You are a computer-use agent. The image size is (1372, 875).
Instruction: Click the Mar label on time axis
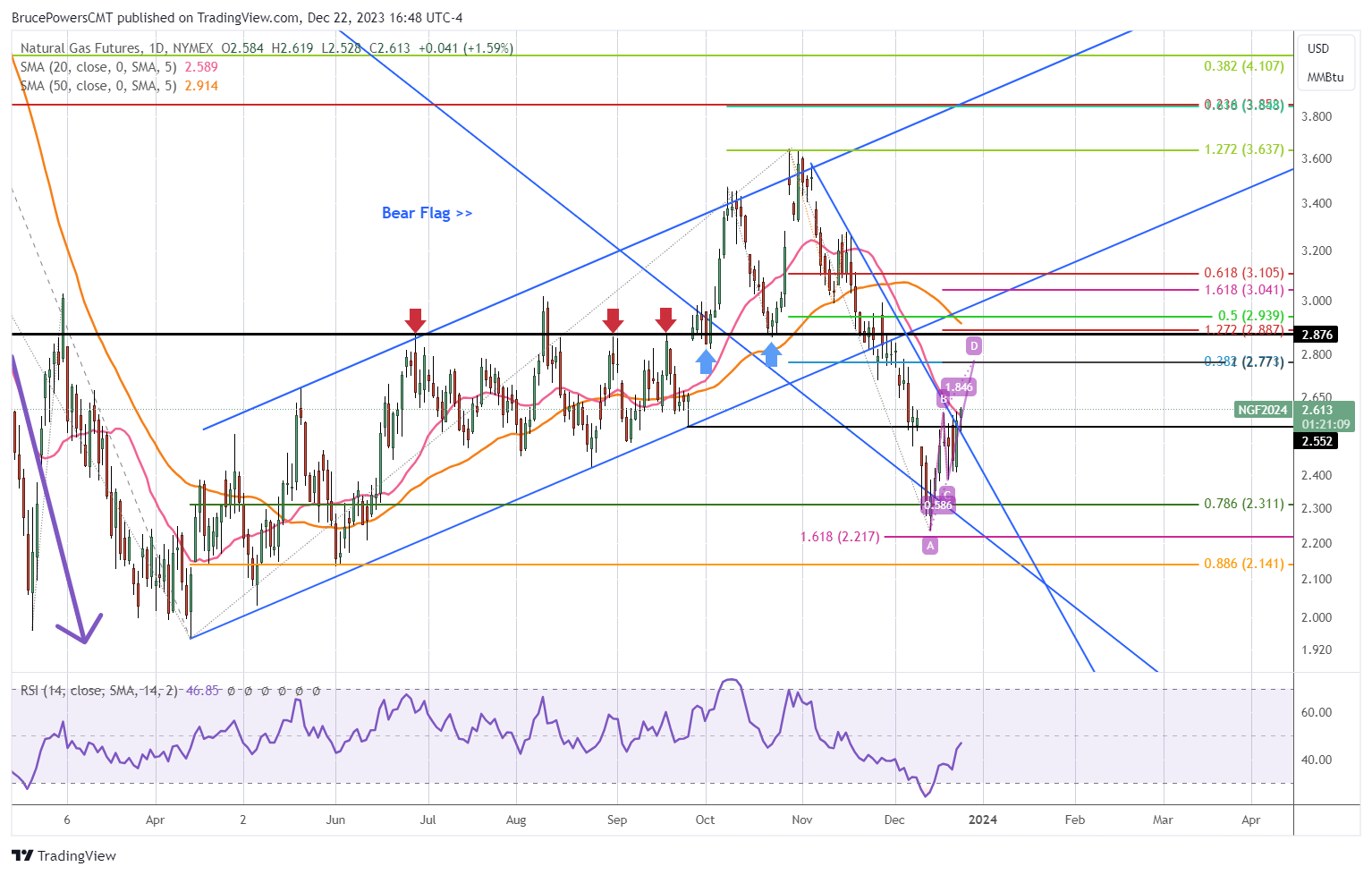click(1163, 820)
